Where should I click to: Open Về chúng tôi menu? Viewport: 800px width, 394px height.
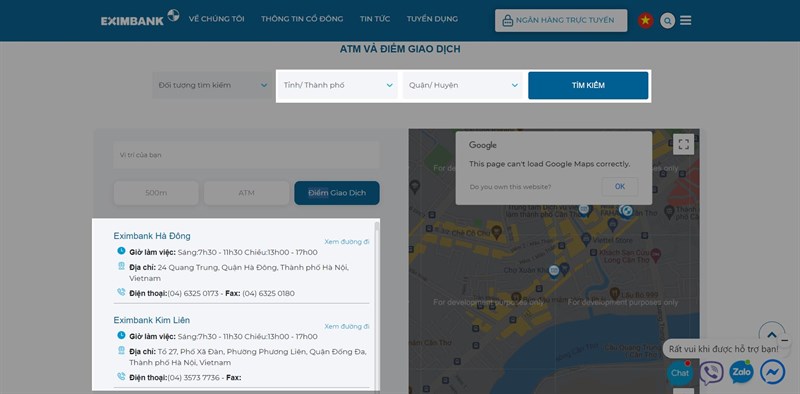[216, 19]
